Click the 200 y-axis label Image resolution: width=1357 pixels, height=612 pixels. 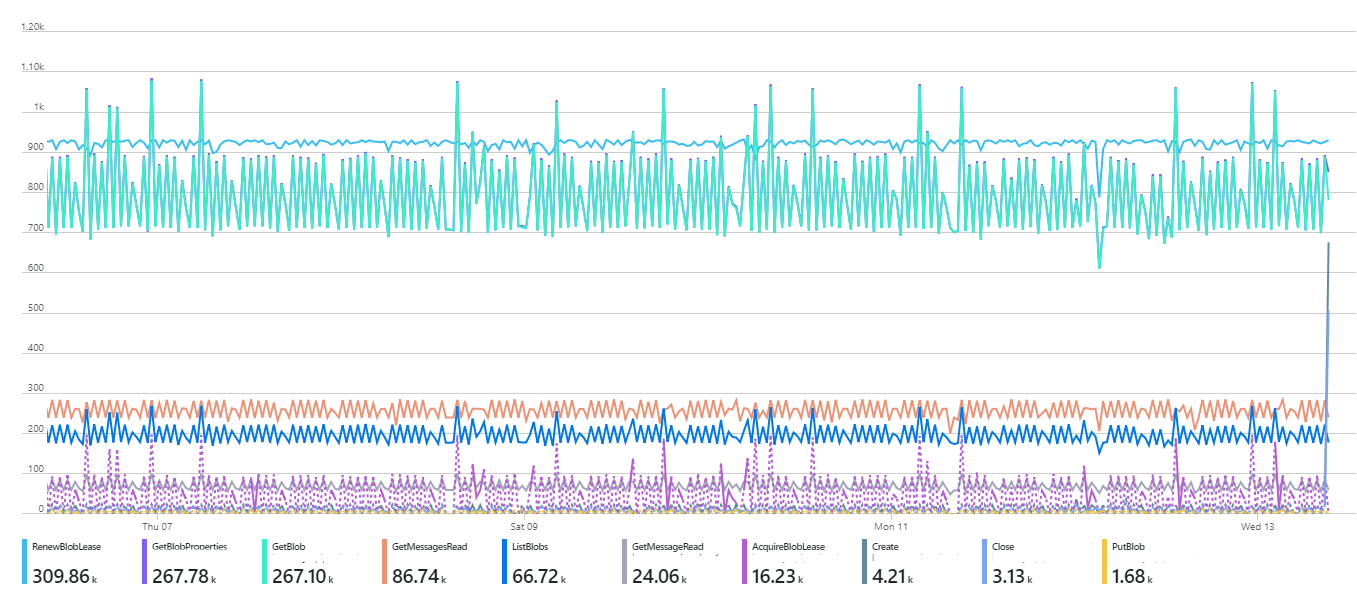point(37,430)
